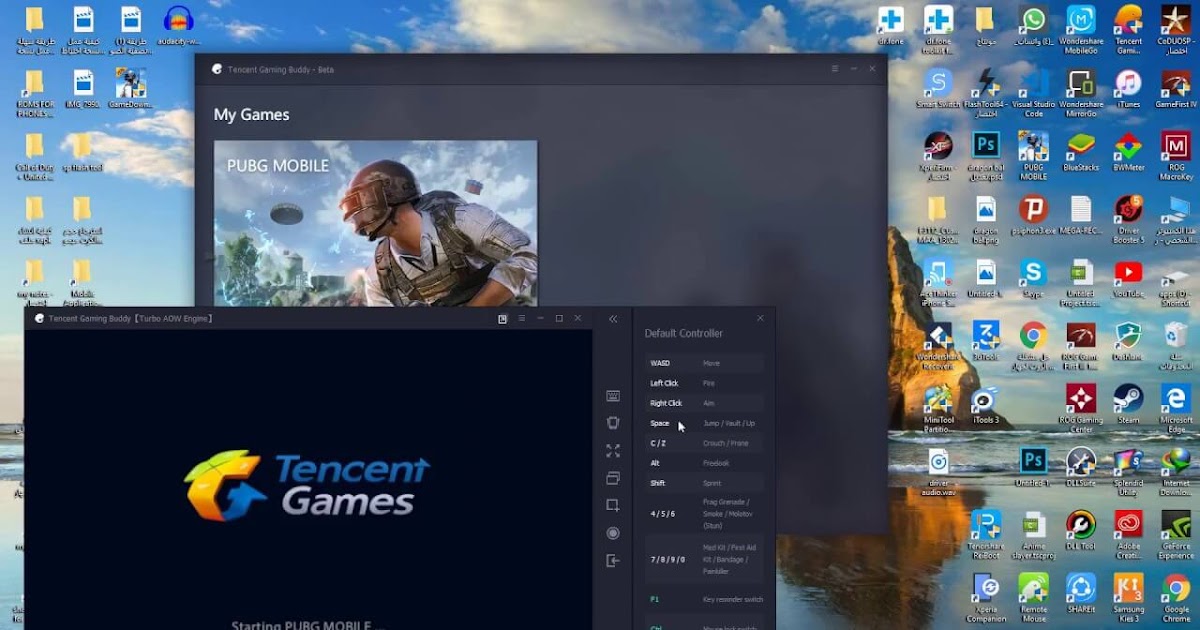The height and width of the screenshot is (630, 1200).
Task: Click the exit arrow icon in the emulator sidebar
Action: point(613,561)
